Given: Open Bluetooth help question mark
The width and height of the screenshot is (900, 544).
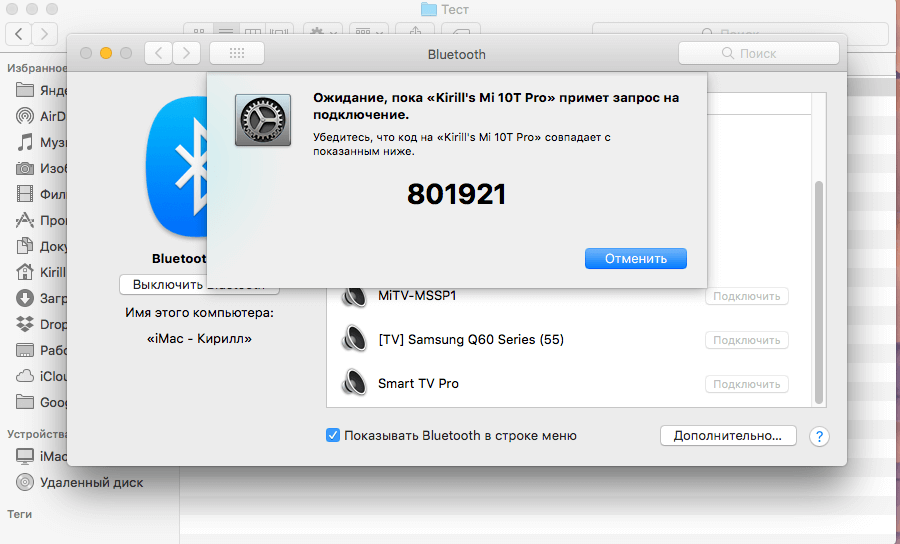Looking at the screenshot, I should (819, 437).
